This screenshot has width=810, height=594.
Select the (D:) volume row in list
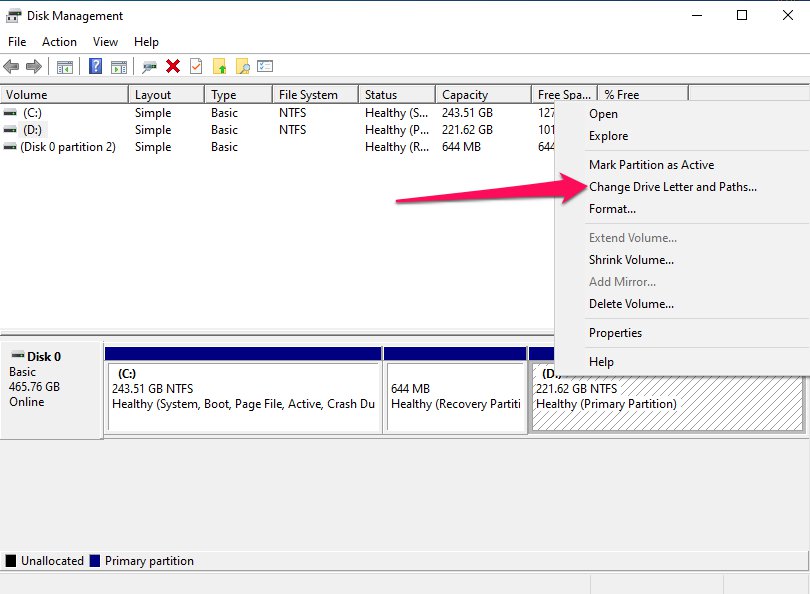click(32, 130)
